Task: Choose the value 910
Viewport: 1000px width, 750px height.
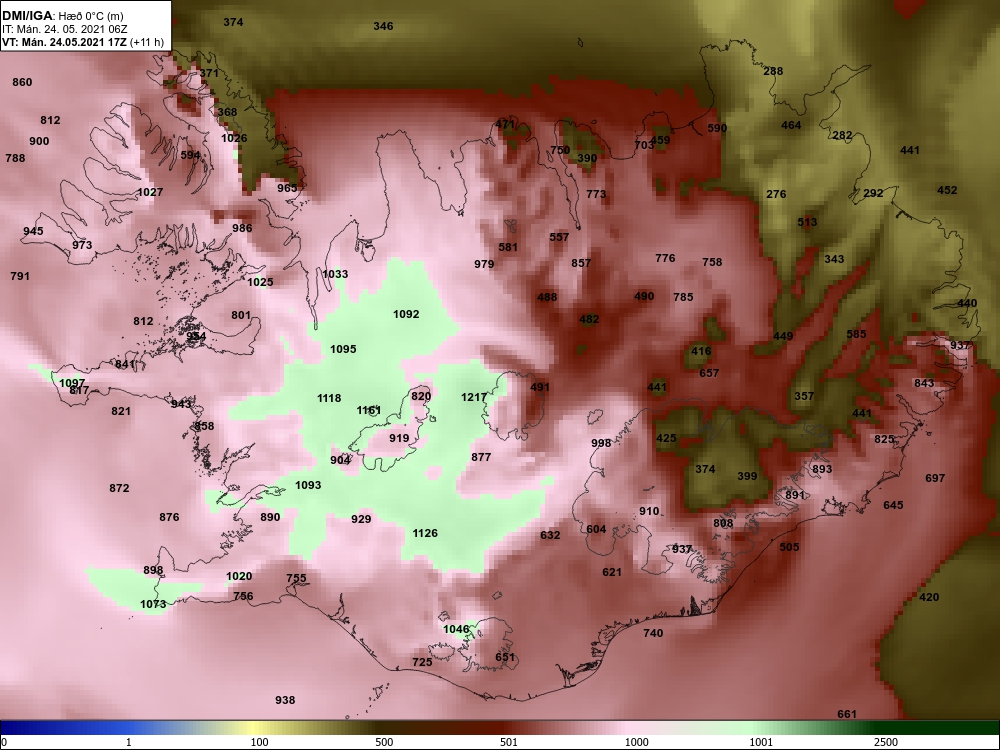Action: pyautogui.click(x=649, y=511)
